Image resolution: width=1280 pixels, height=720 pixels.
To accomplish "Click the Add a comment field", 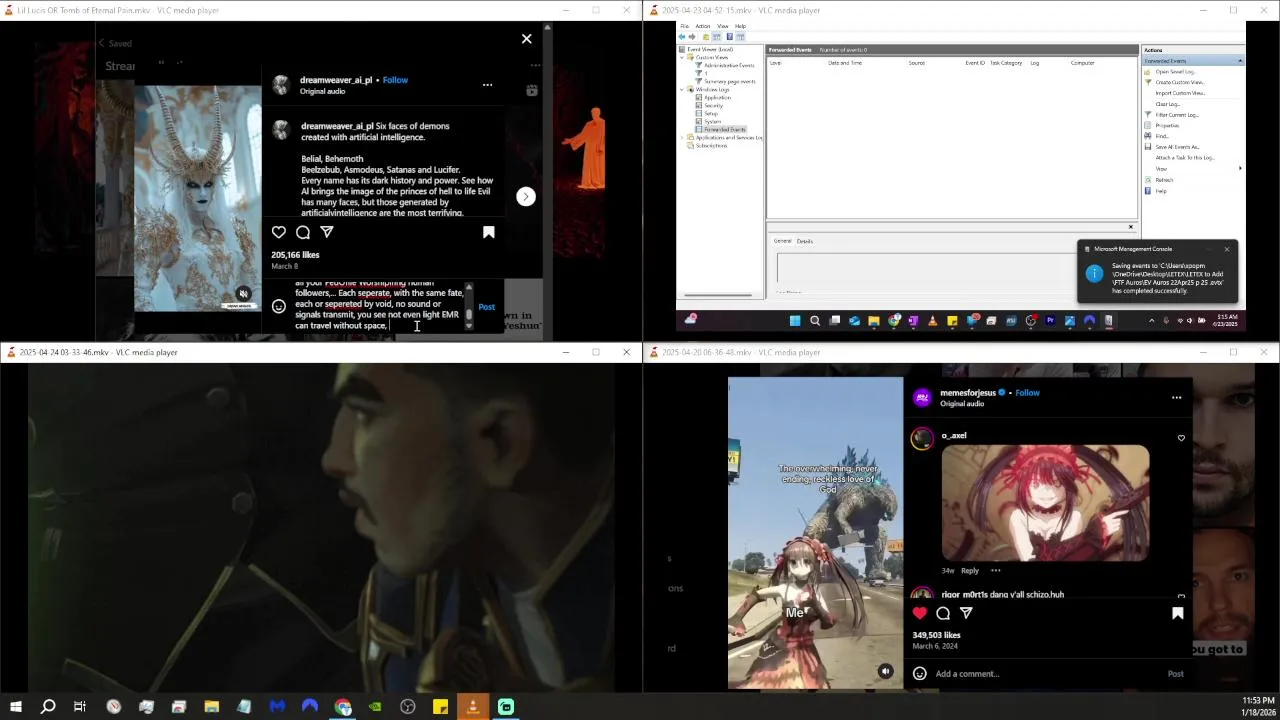I will point(1047,673).
